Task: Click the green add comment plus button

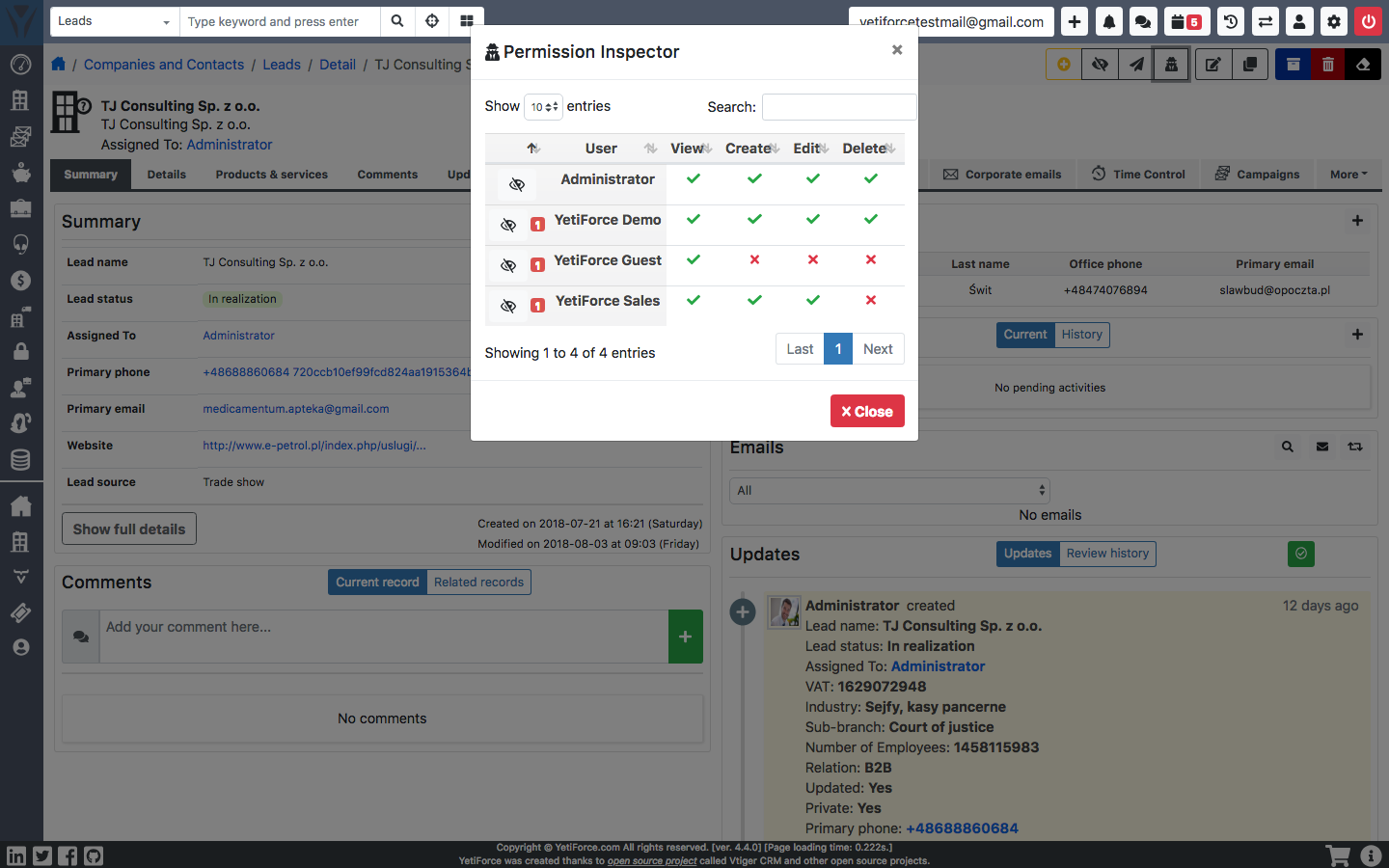Action: point(686,637)
